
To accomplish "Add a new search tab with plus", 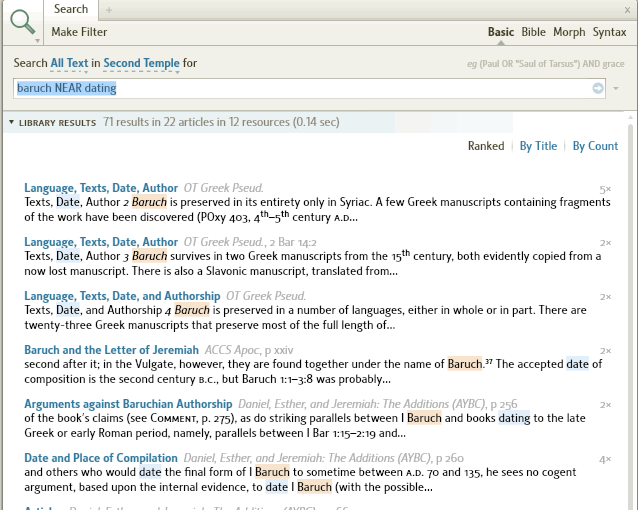I will [109, 10].
